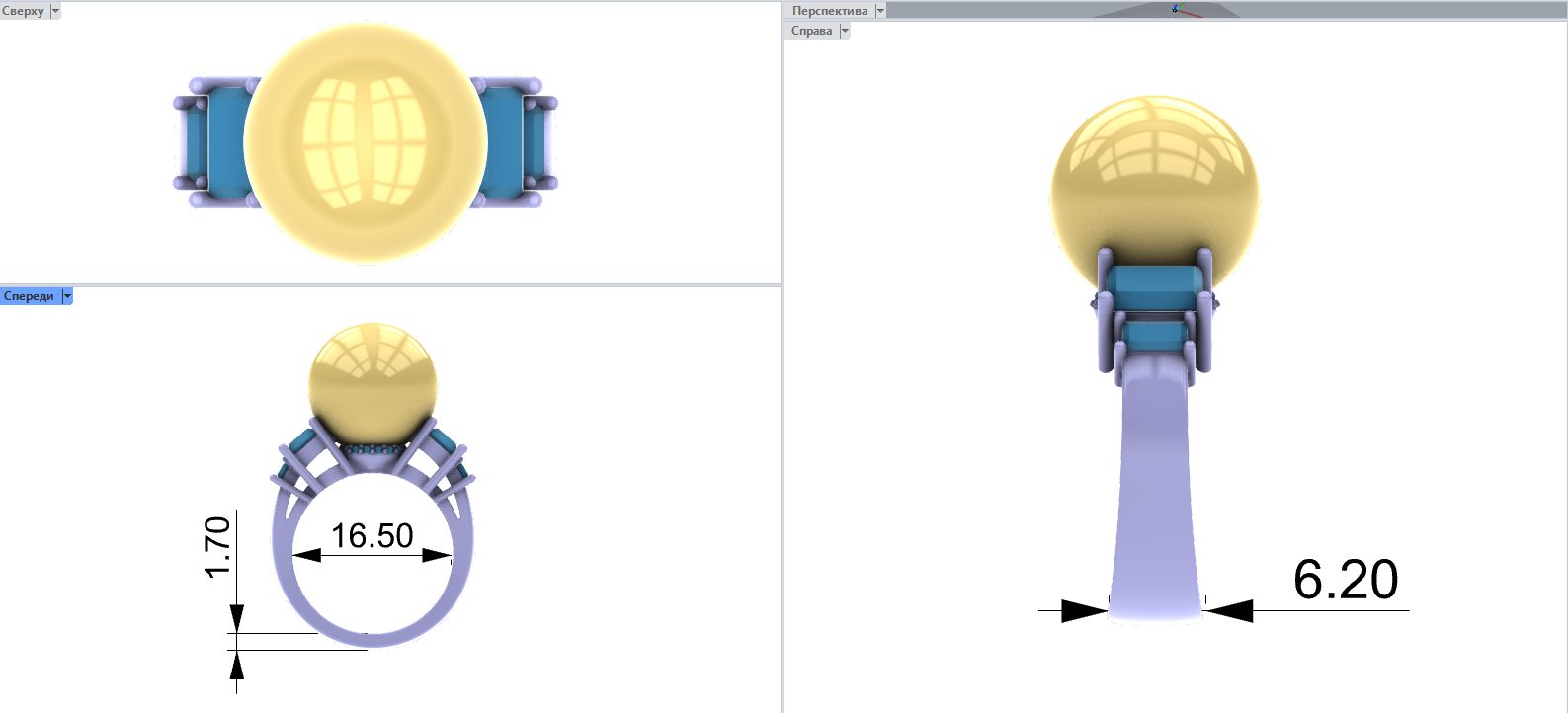
Task: Open the Справа viewport dropdown arrow
Action: pos(845,31)
